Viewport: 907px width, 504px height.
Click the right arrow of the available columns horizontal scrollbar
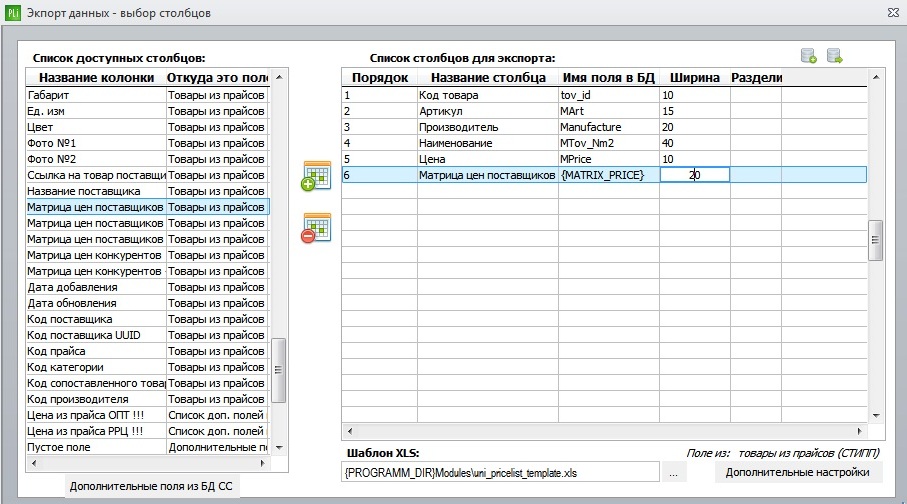(x=263, y=463)
